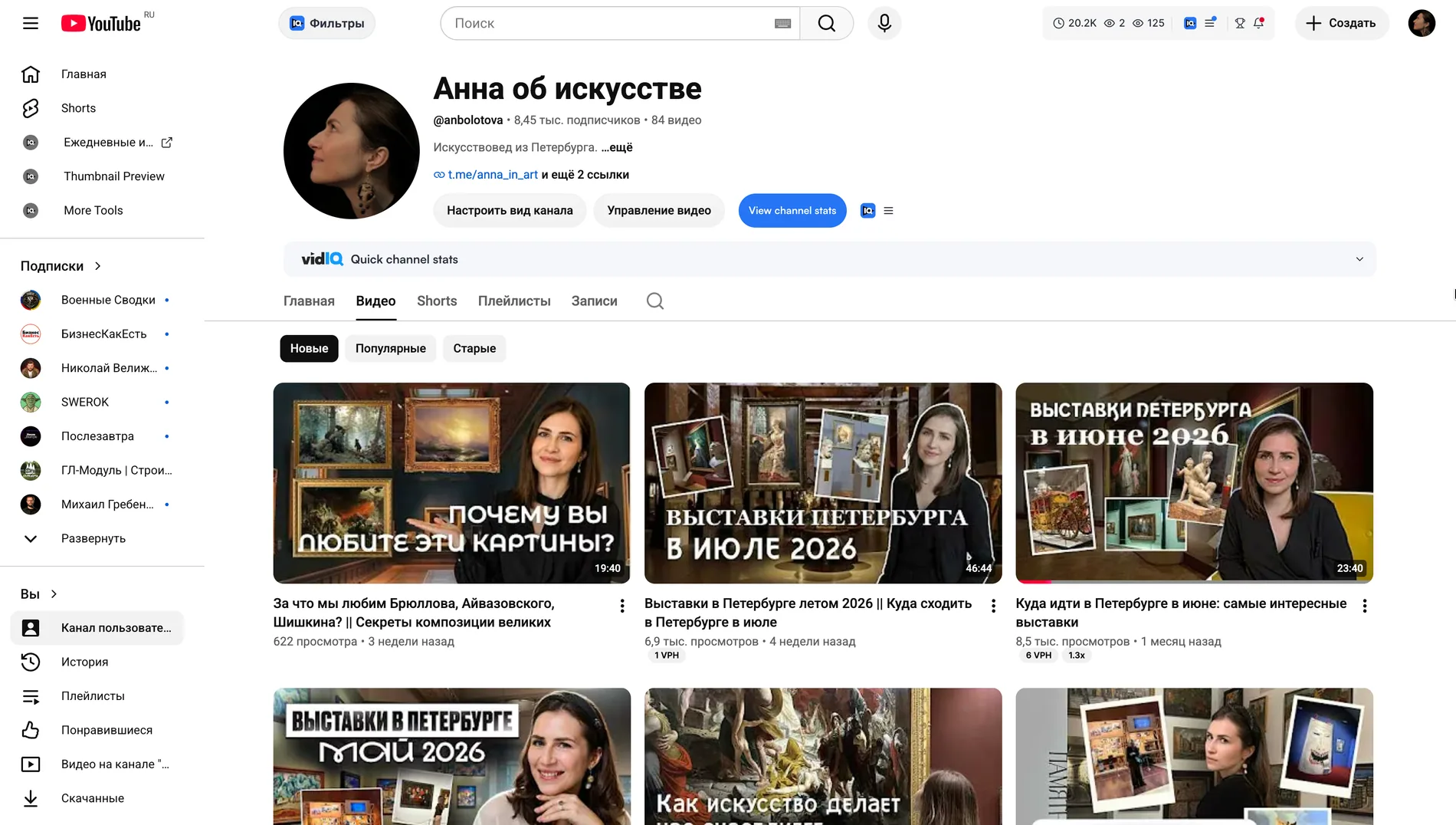The height and width of the screenshot is (825, 1456).
Task: Open the on-screen keyboard icon in search
Action: click(782, 24)
